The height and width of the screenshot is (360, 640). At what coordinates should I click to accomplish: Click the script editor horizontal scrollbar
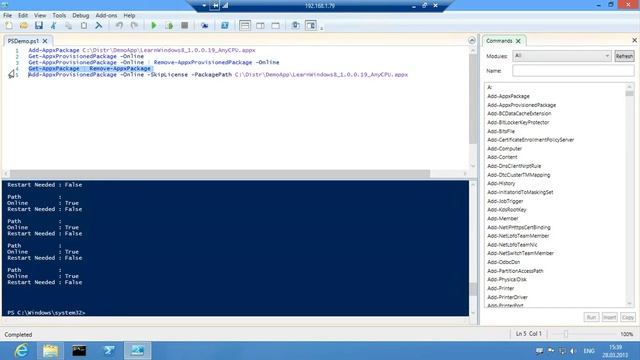(235, 174)
